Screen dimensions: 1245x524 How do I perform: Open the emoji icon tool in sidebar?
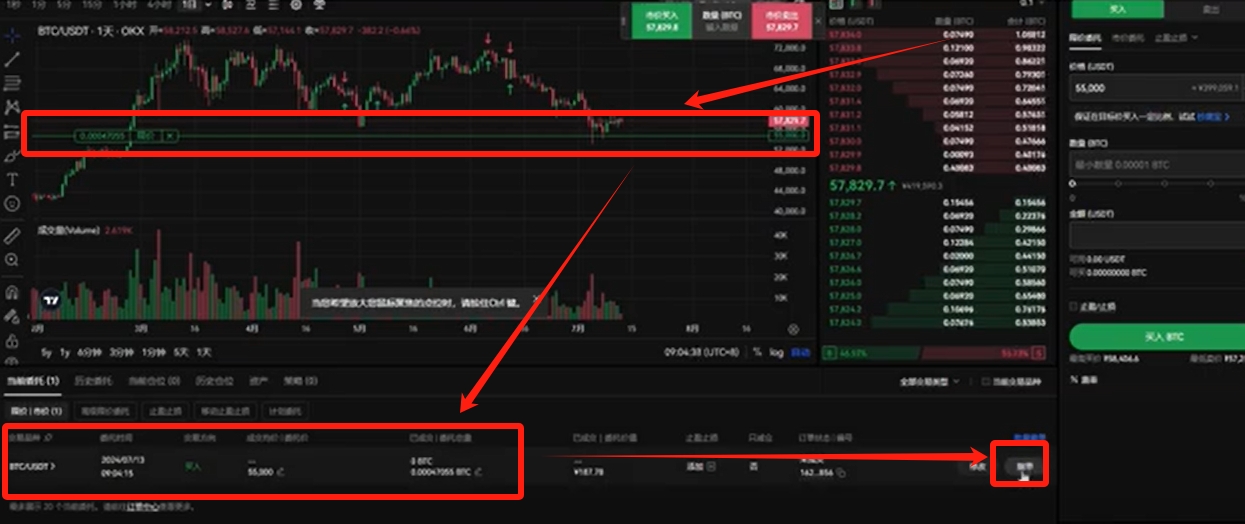(x=12, y=203)
